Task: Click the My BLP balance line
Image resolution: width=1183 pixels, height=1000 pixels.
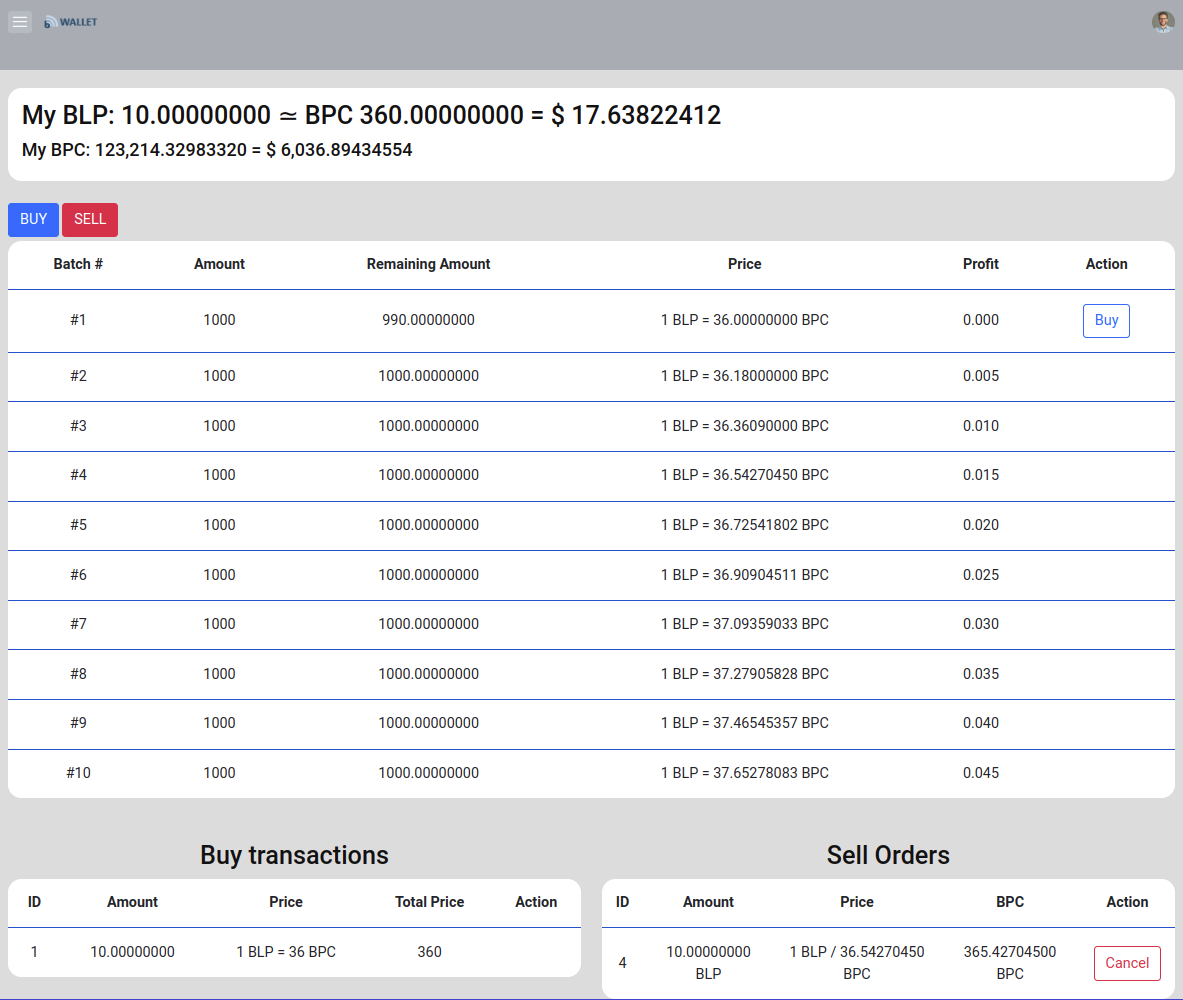Action: coord(371,116)
